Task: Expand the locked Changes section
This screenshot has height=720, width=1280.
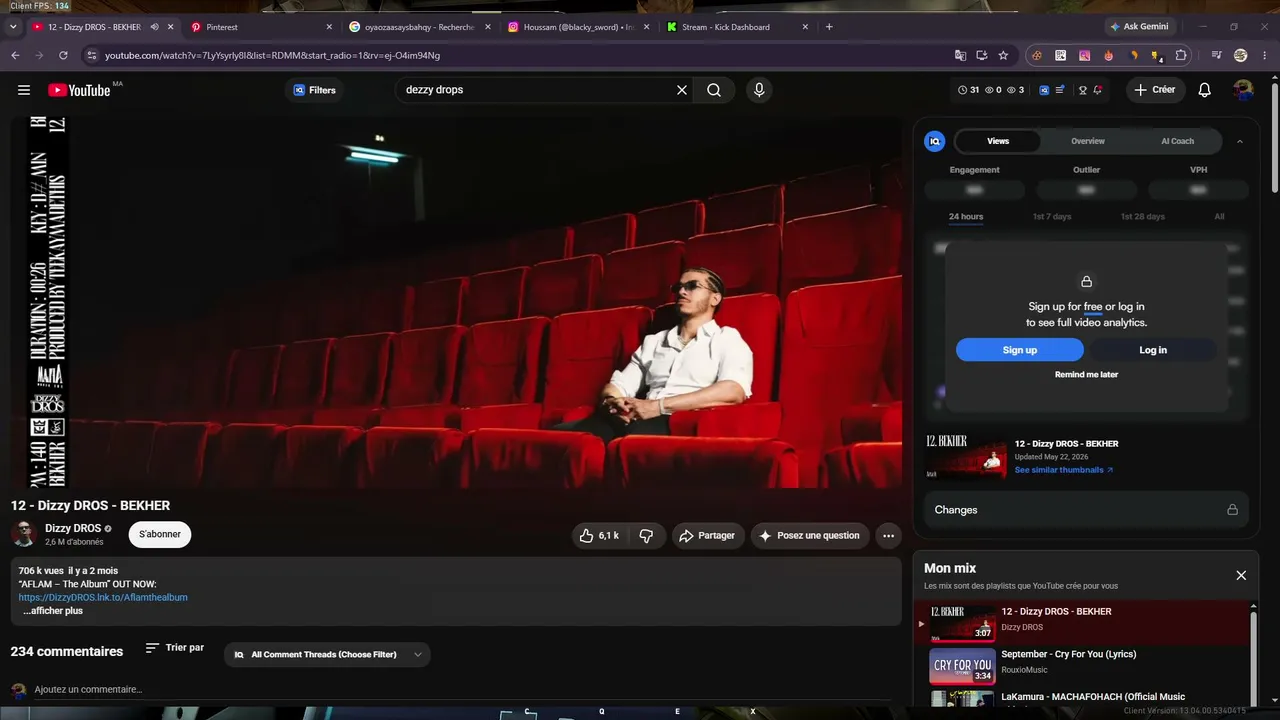Action: click(x=1086, y=510)
